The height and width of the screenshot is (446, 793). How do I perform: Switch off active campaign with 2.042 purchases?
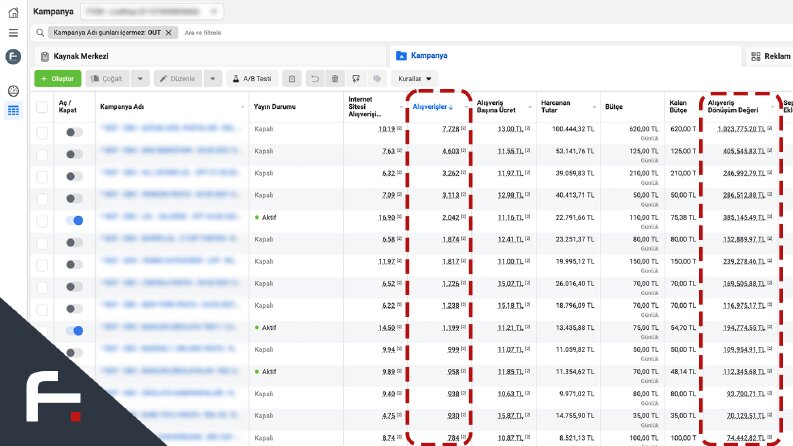tap(74, 220)
